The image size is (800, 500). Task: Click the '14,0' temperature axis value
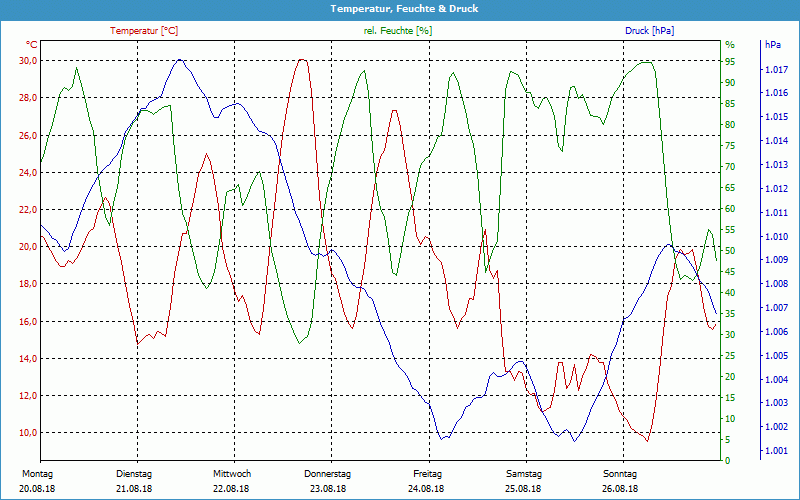pyautogui.click(x=28, y=359)
